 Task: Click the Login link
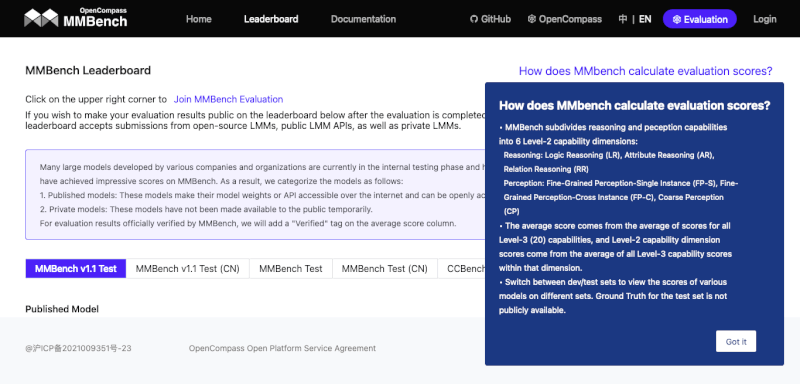click(764, 19)
